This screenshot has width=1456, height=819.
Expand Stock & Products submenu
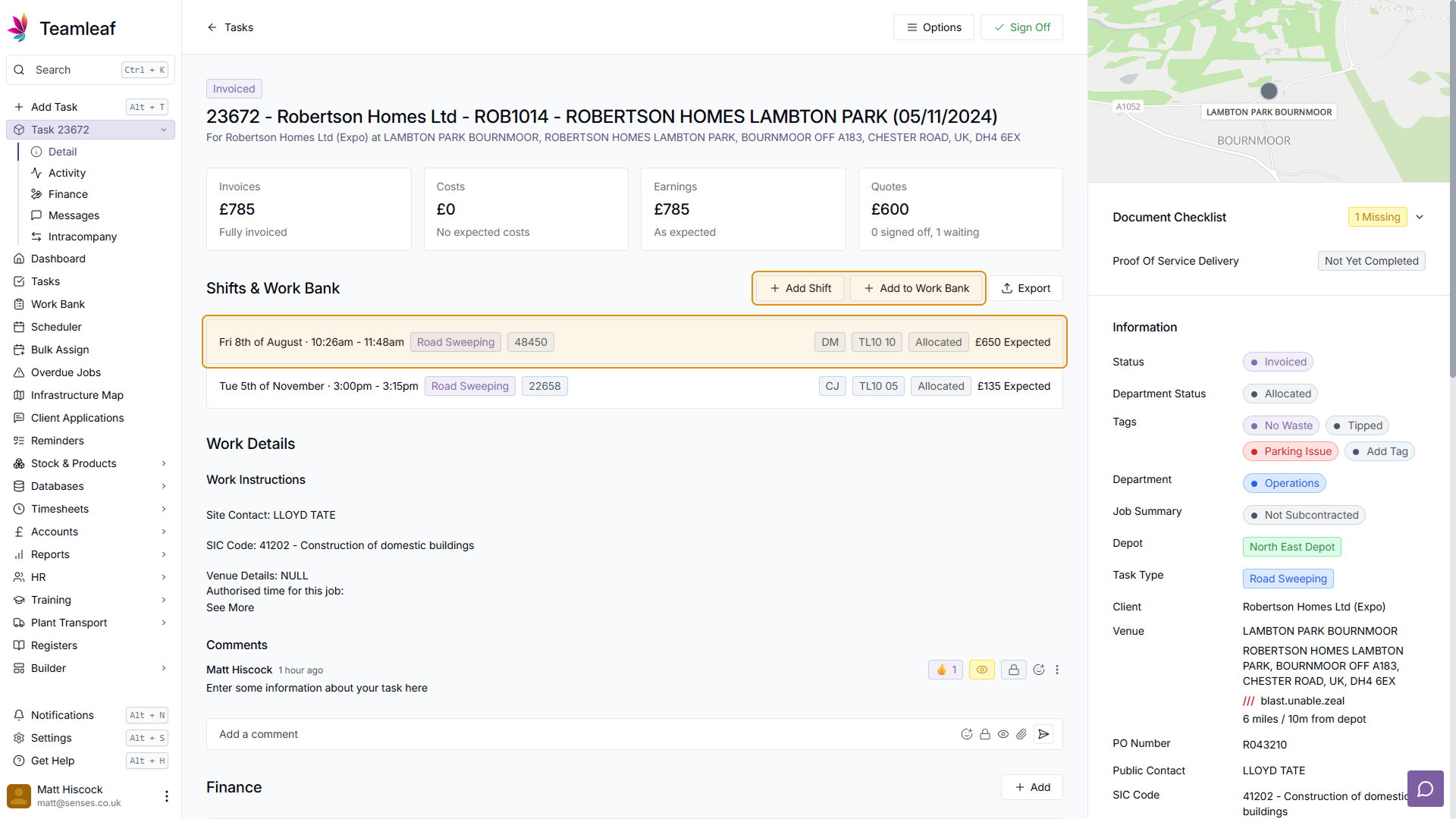pyautogui.click(x=164, y=463)
